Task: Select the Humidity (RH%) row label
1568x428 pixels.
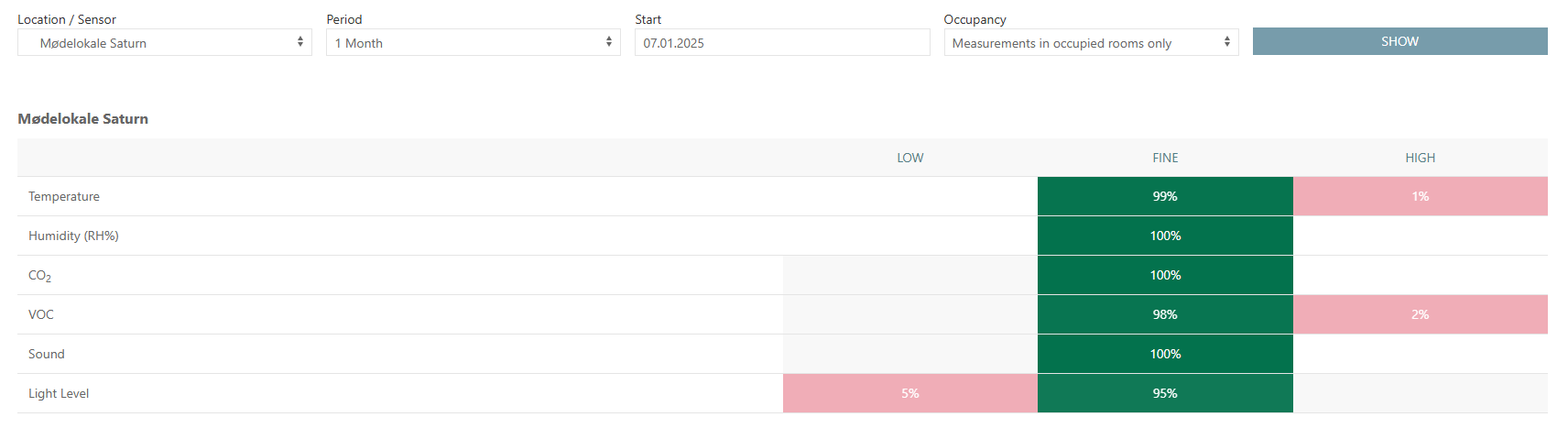Action: [x=73, y=236]
